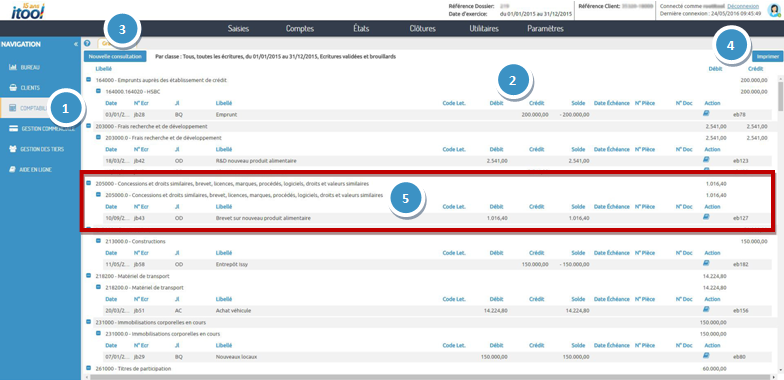Select the R&D nouveau produit alimentaire label
This screenshot has width=784, height=380.
click(x=256, y=160)
